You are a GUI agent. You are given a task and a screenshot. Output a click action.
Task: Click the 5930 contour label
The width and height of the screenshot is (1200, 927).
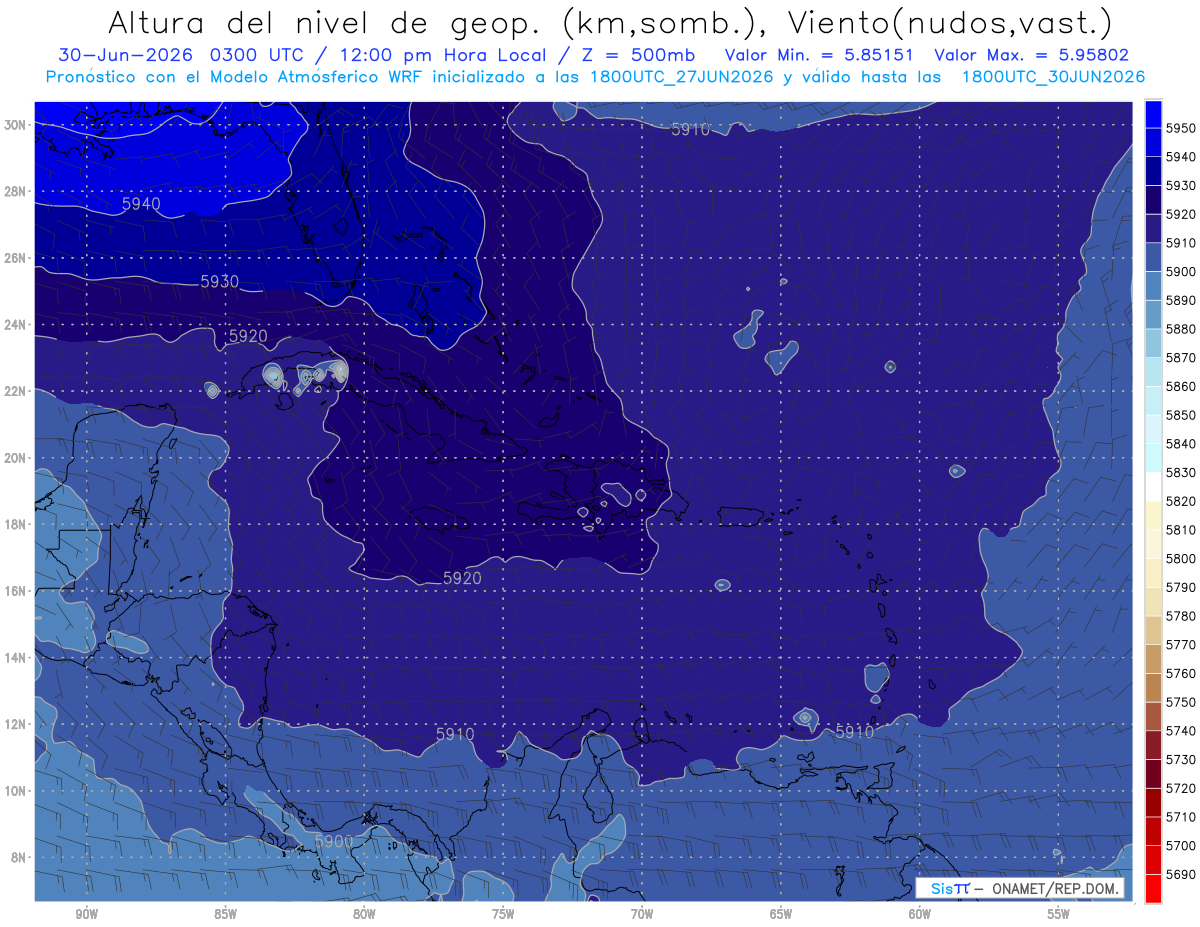point(219,282)
